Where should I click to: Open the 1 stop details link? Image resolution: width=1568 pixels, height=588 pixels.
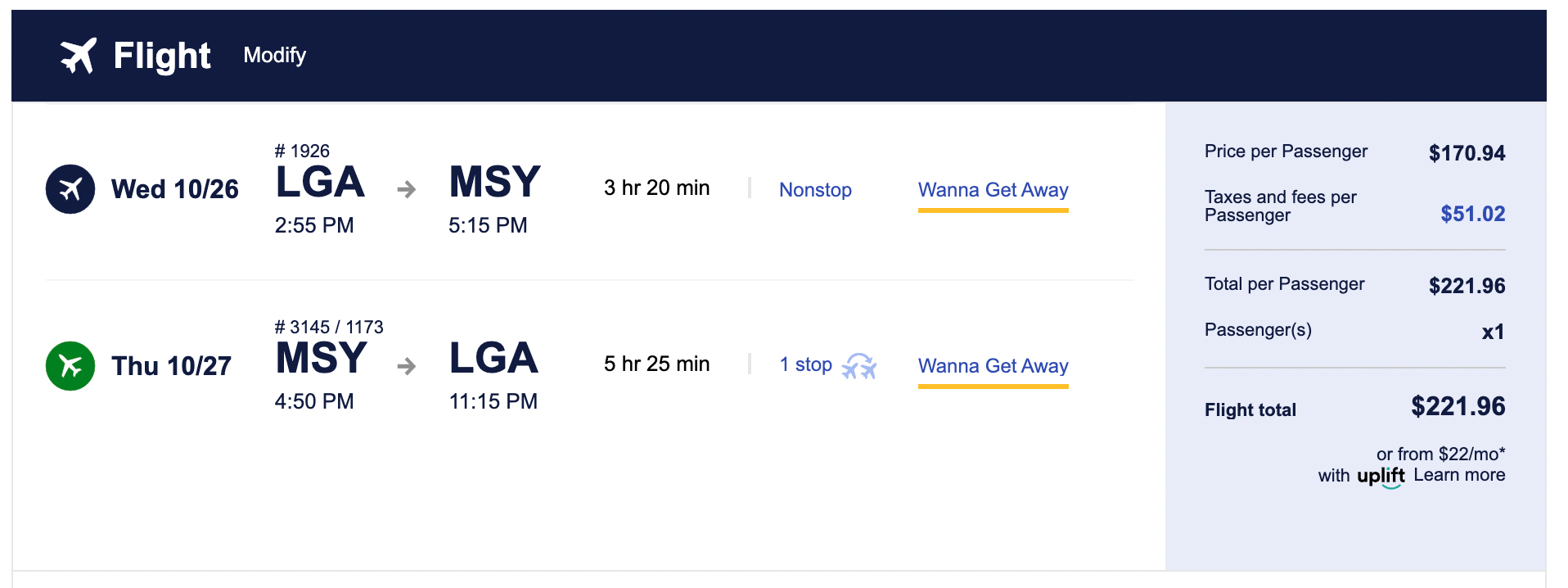point(805,364)
